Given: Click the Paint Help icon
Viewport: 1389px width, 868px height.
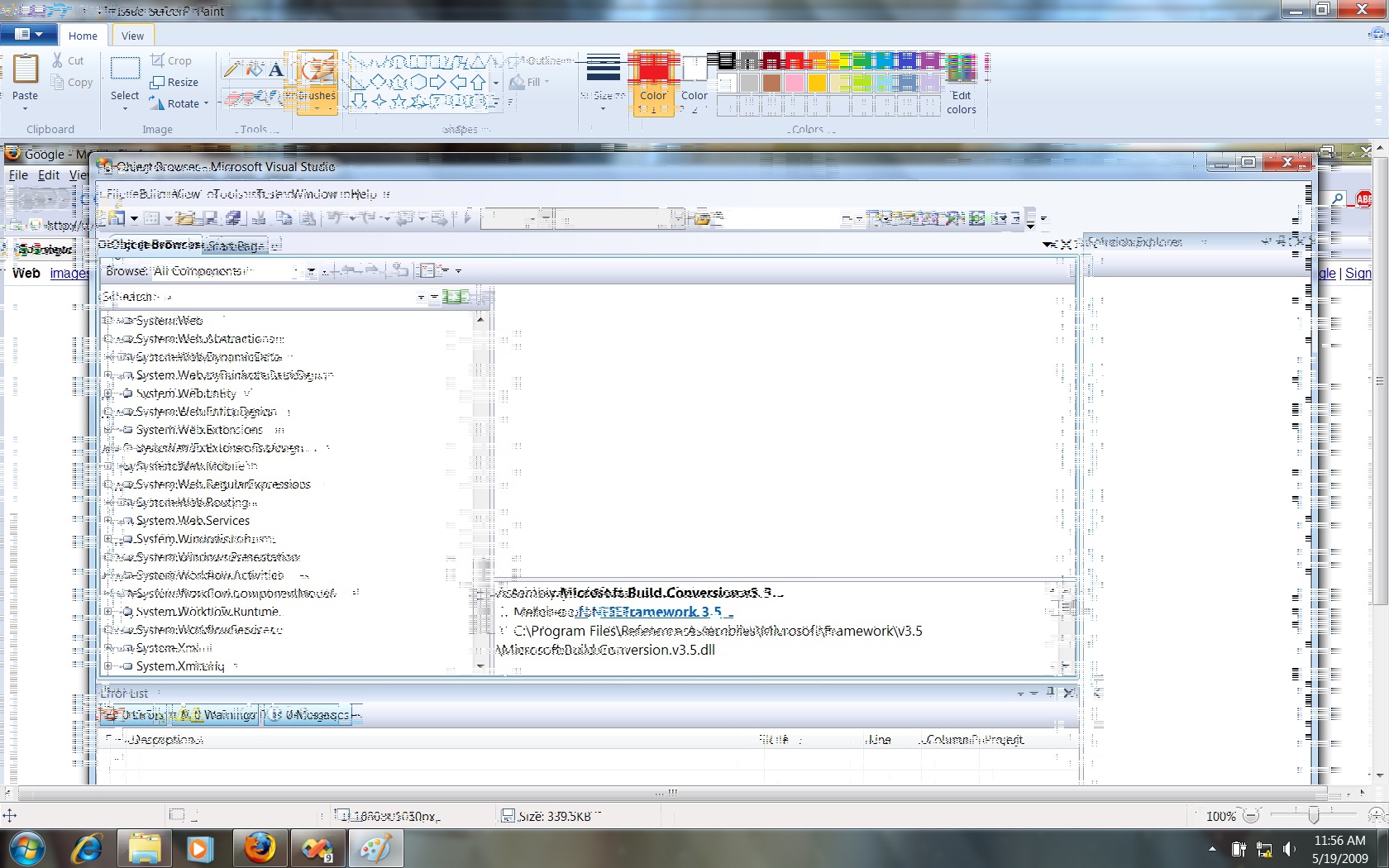Looking at the screenshot, I should [x=1378, y=34].
